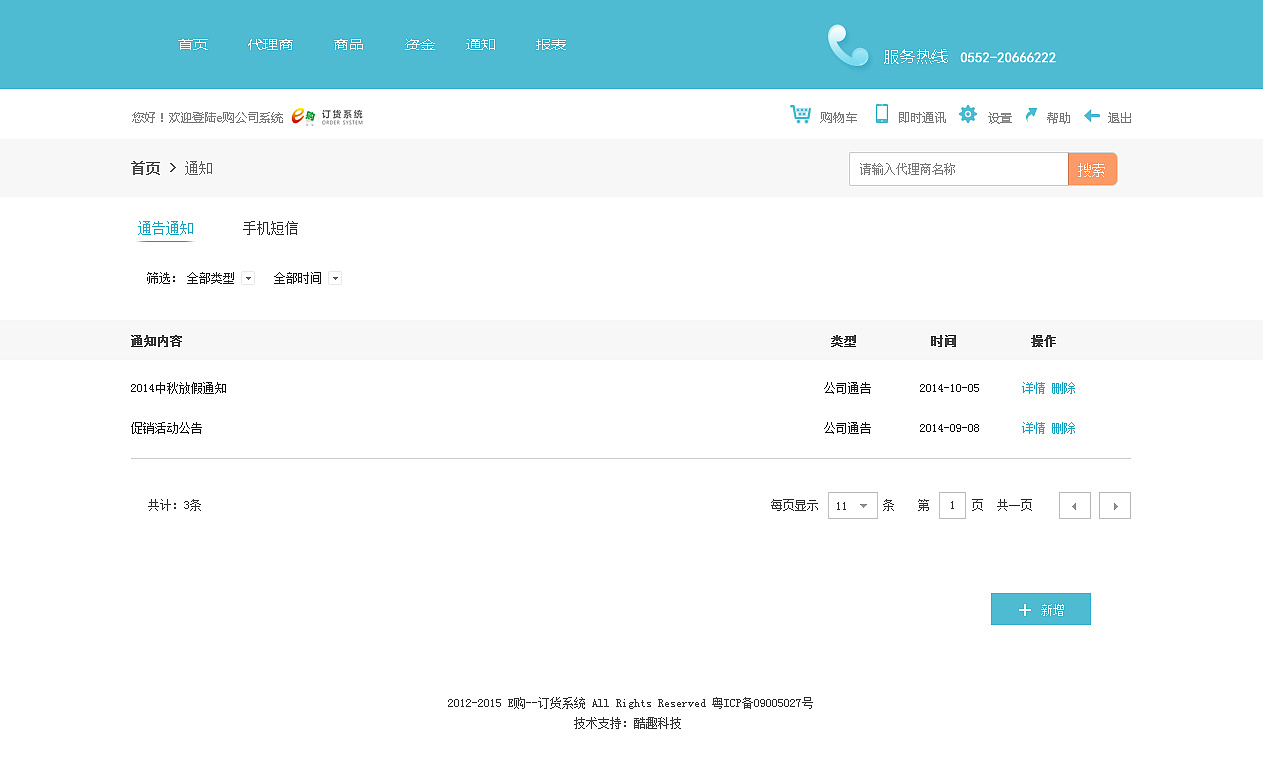Click the page number input box
Screen dimensions: 1263x771
(x=952, y=506)
